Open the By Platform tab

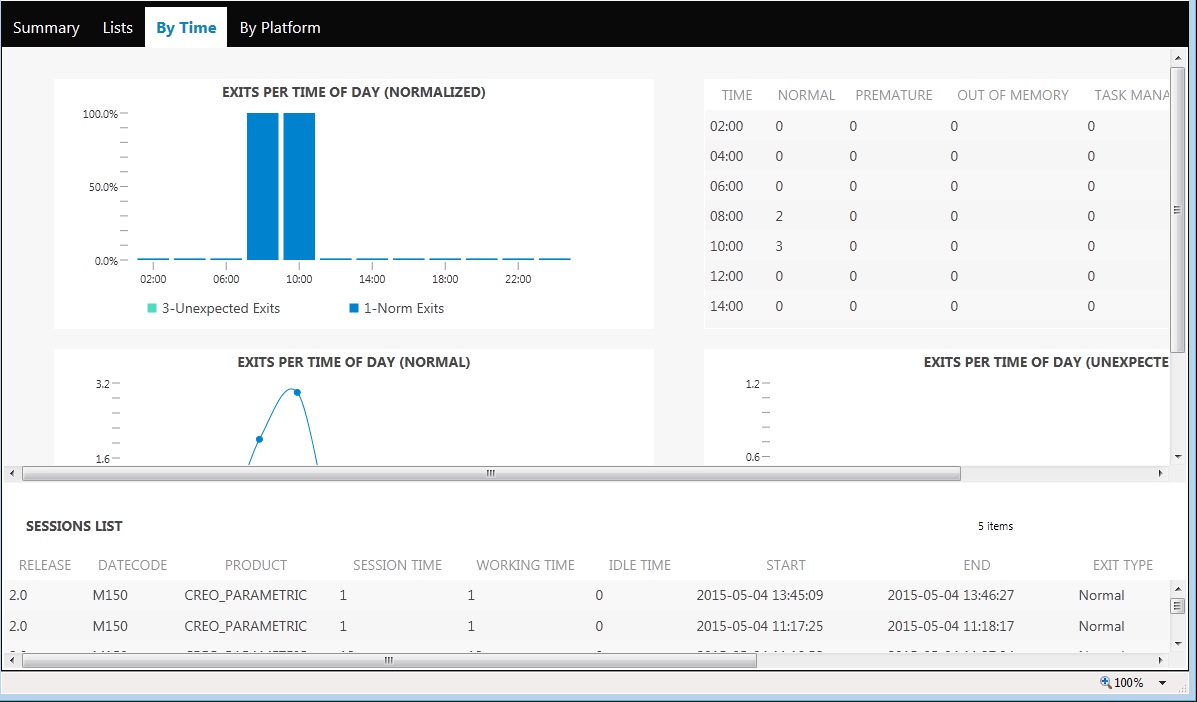(x=279, y=27)
